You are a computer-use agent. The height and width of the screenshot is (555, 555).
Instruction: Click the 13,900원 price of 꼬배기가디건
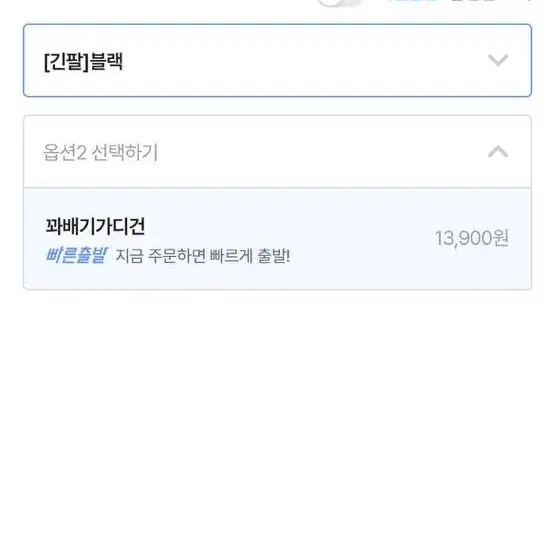[471, 238]
